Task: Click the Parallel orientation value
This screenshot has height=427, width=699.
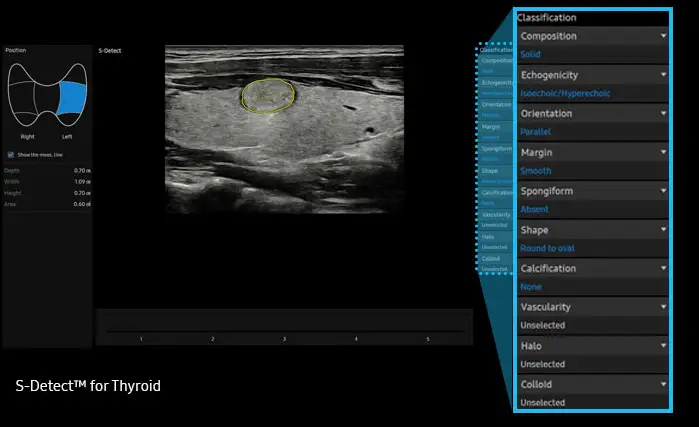Action: coord(535,132)
